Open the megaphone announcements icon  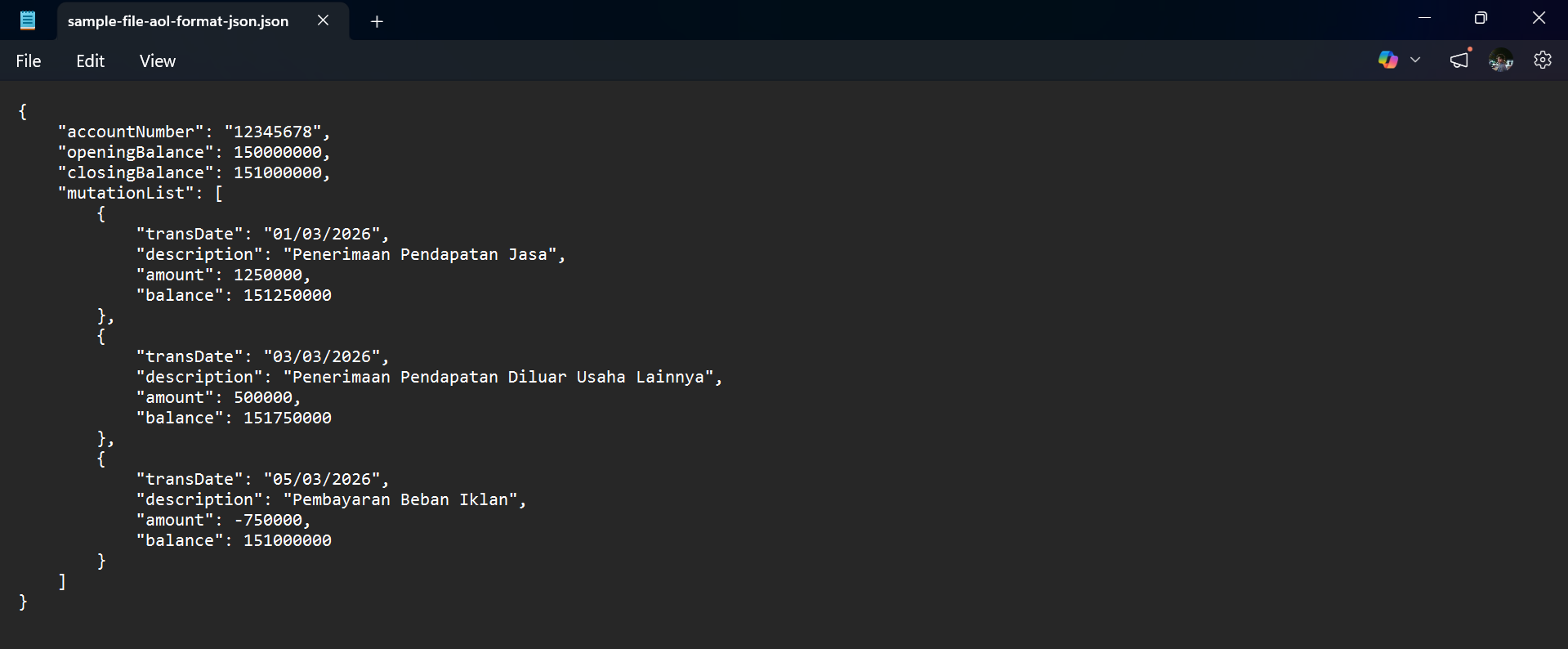click(x=1459, y=60)
